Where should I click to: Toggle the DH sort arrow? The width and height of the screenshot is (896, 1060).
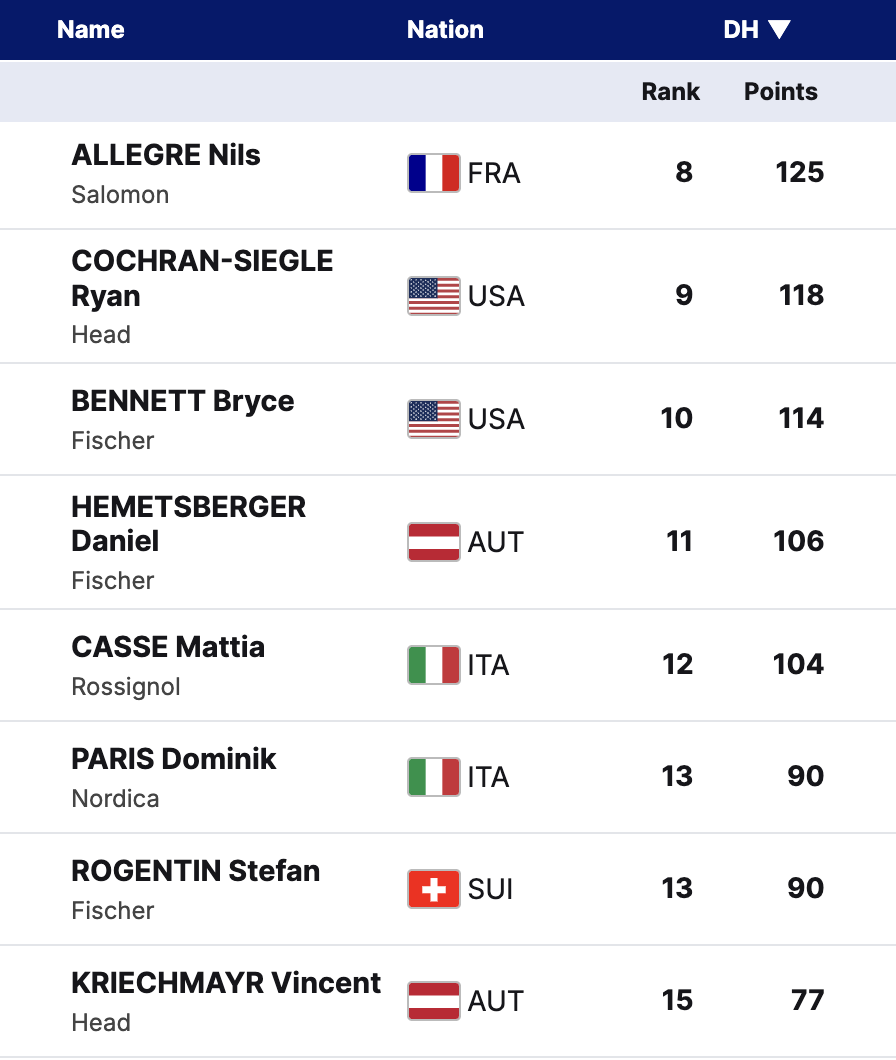780,30
